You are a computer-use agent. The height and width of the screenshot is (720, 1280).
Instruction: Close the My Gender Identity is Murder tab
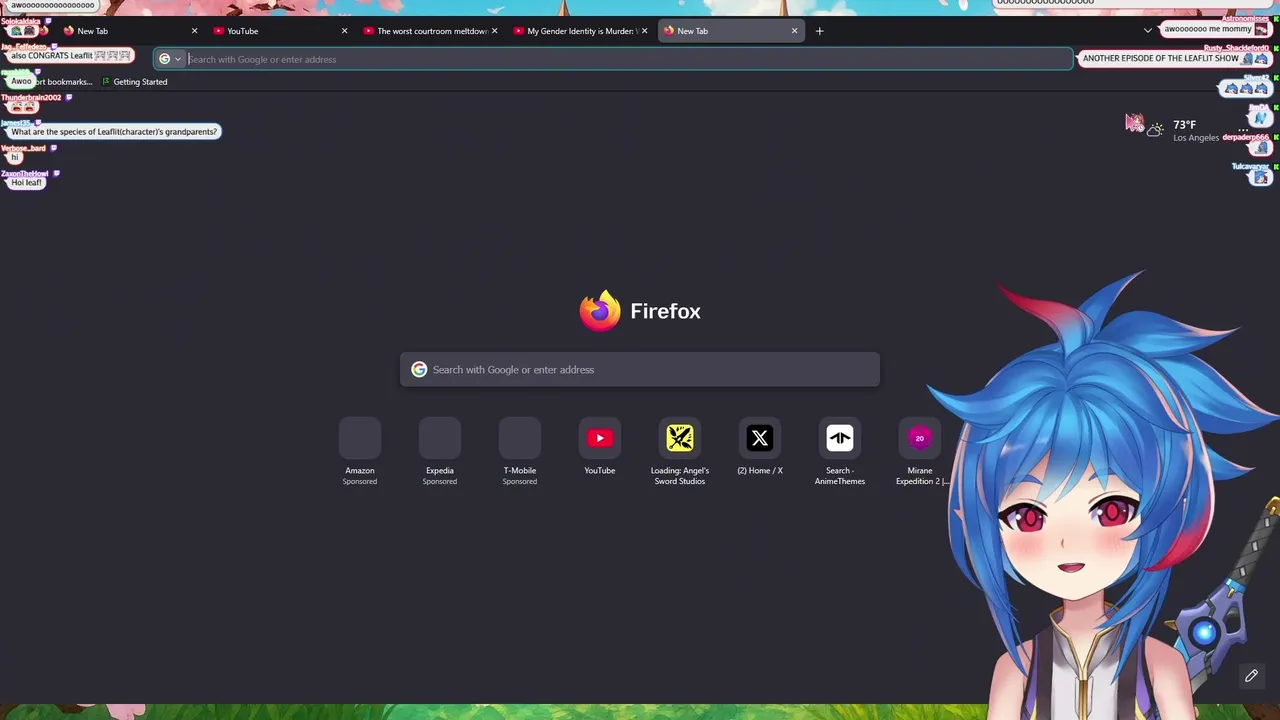tap(644, 31)
